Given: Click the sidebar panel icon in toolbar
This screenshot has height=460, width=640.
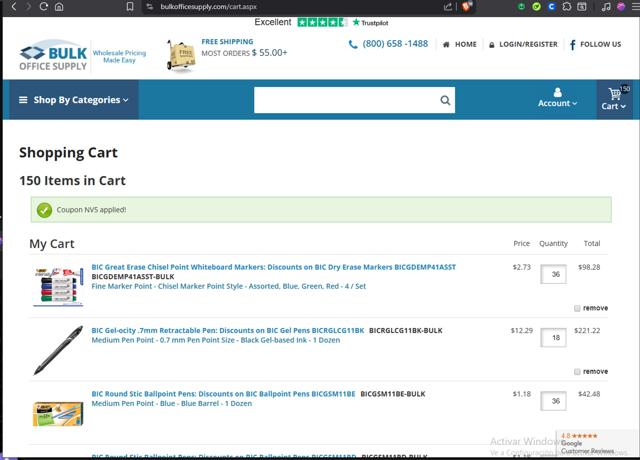Looking at the screenshot, I should tap(582, 7).
